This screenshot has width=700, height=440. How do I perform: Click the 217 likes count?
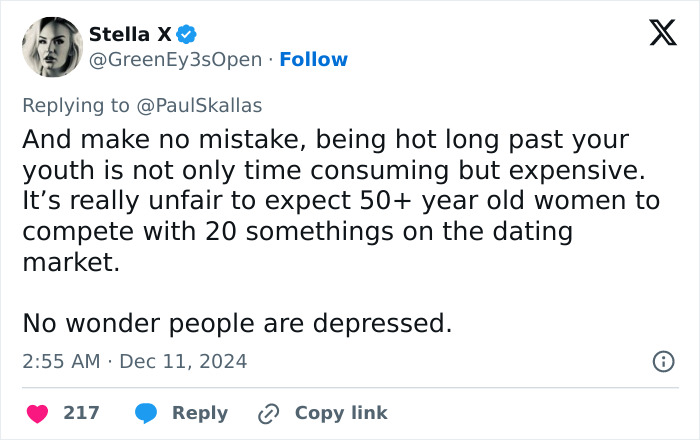[81, 413]
